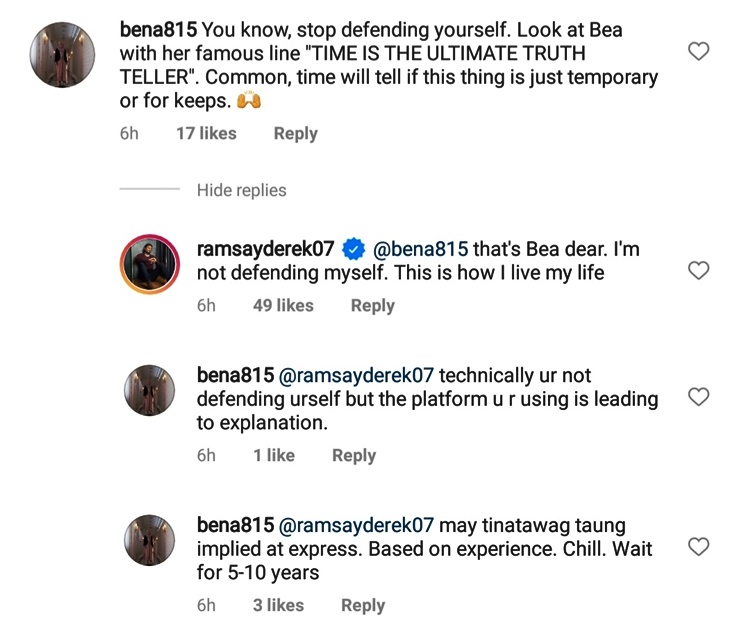Collapse thread using Hide replies
The height and width of the screenshot is (636, 750).
pos(241,190)
